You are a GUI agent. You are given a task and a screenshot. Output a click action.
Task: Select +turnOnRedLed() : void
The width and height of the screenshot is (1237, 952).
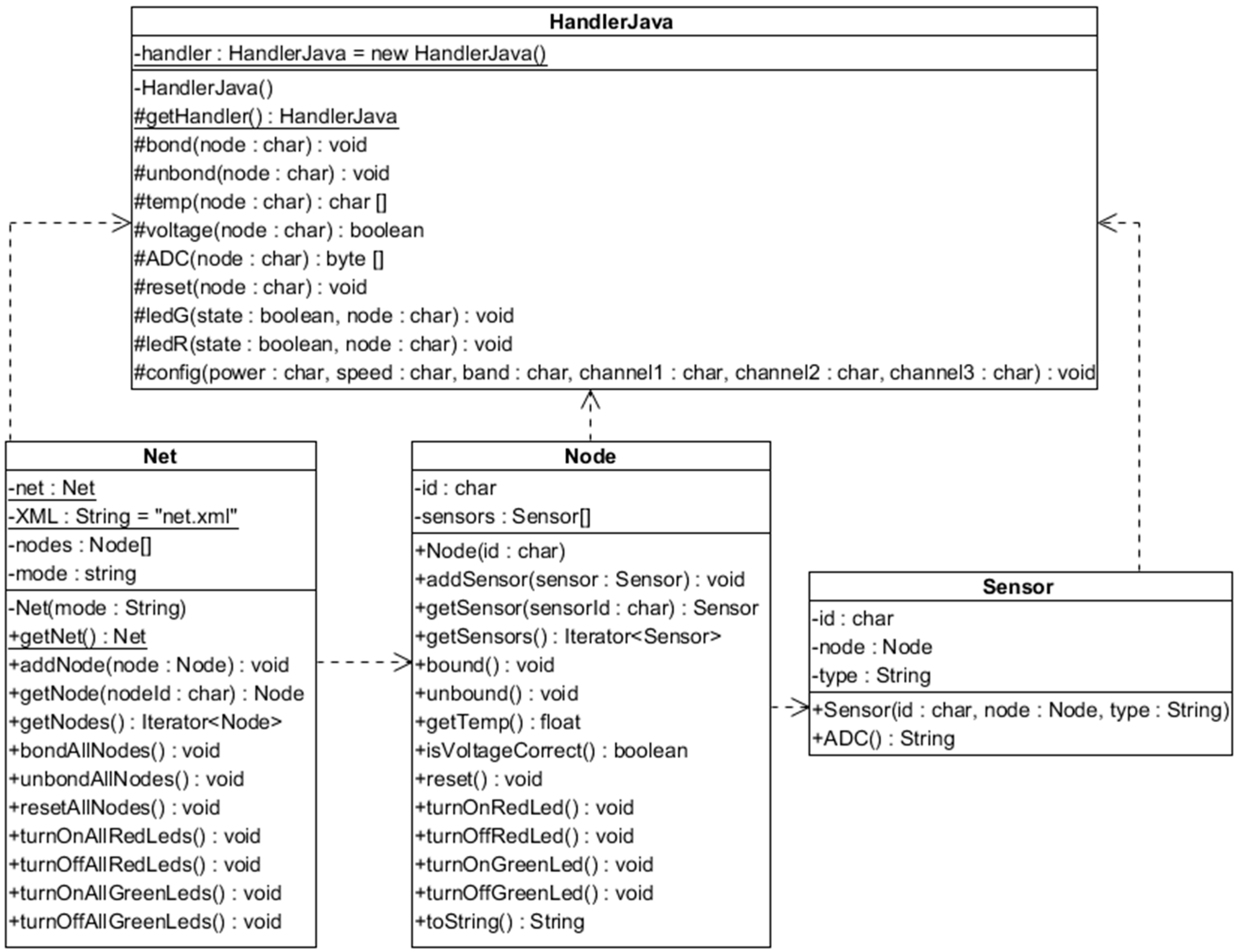point(525,807)
